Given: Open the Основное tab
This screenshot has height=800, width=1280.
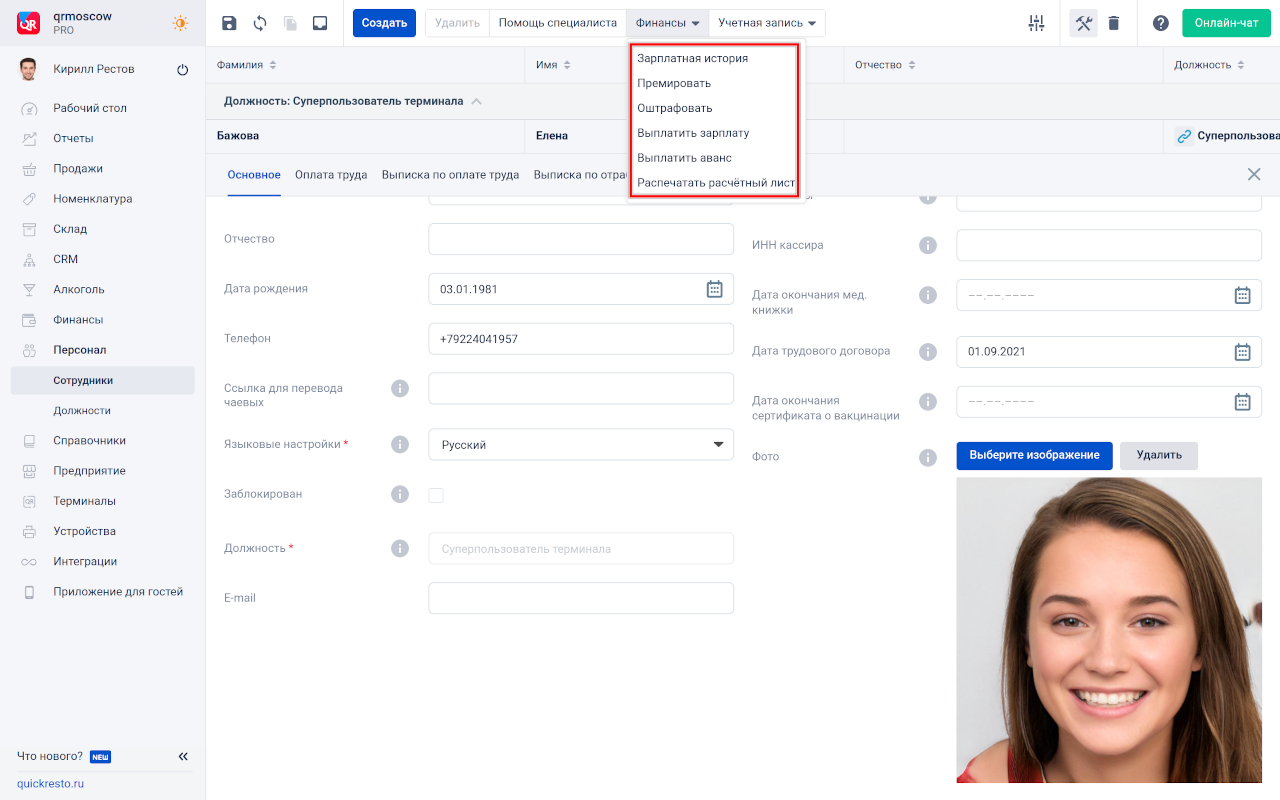Looking at the screenshot, I should click(254, 174).
